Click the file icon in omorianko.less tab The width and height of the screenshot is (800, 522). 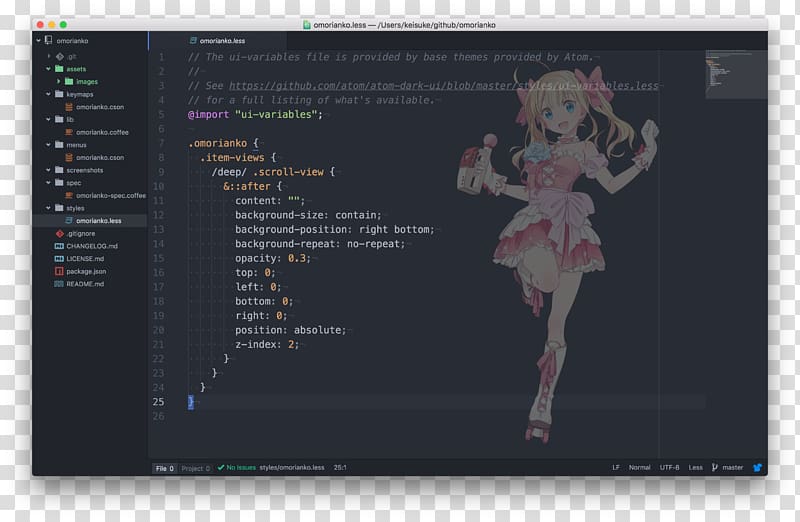pyautogui.click(x=193, y=40)
